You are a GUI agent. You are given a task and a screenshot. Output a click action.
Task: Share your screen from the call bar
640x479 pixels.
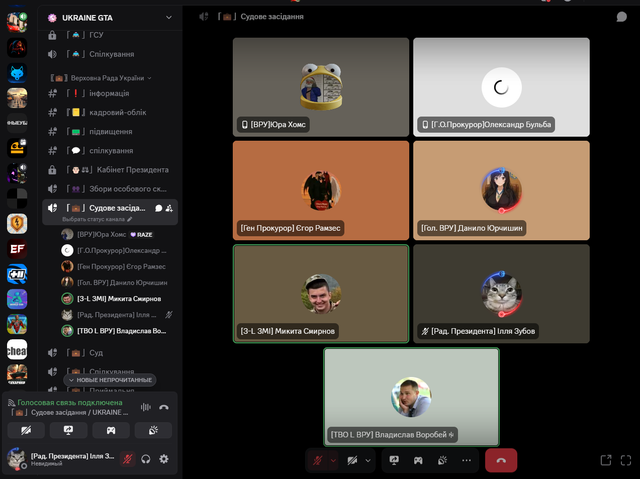point(394,460)
